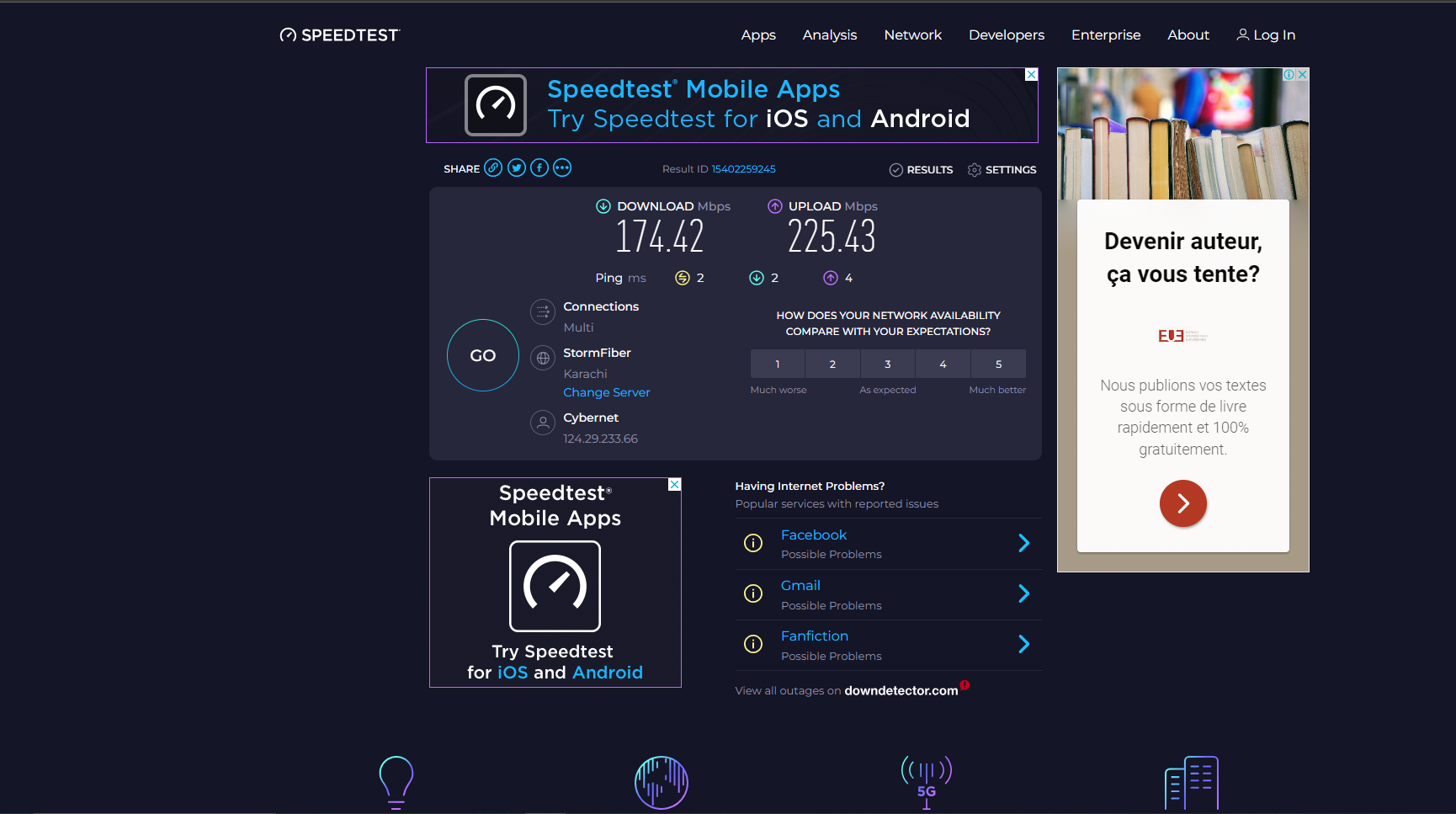1456x814 pixels.
Task: Click the book shelf ad image
Action: (x=1183, y=134)
